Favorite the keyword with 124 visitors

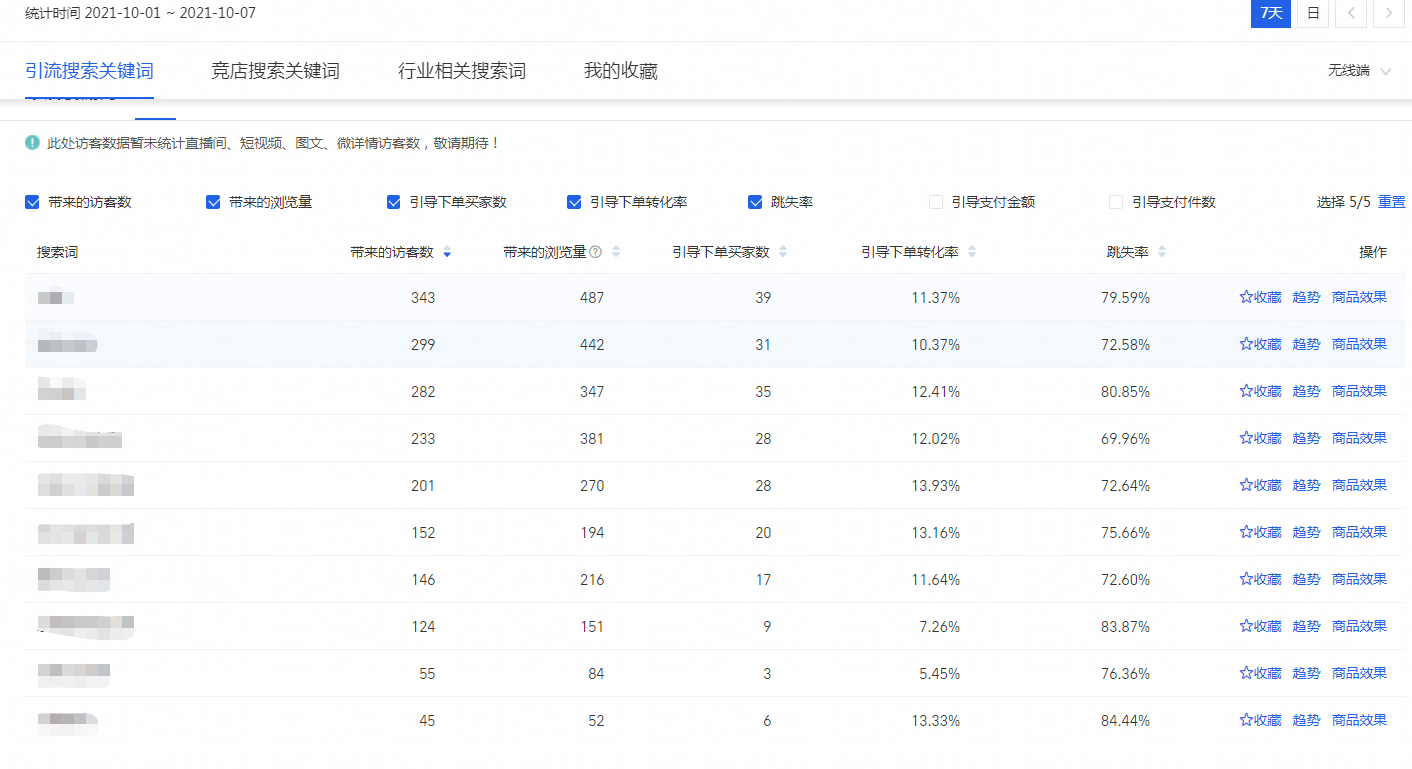(x=1260, y=626)
